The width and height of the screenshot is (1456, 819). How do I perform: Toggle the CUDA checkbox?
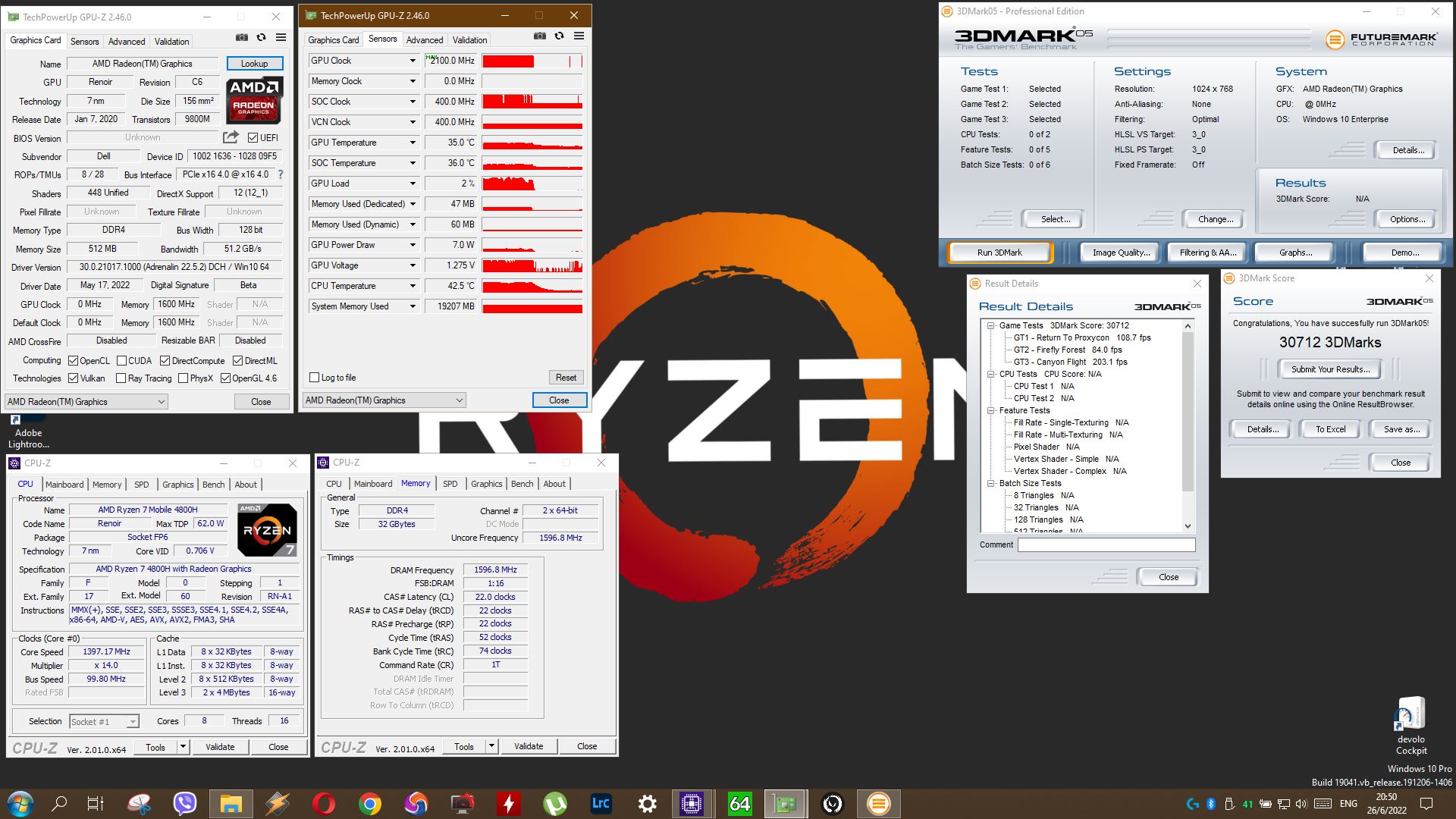click(x=122, y=361)
